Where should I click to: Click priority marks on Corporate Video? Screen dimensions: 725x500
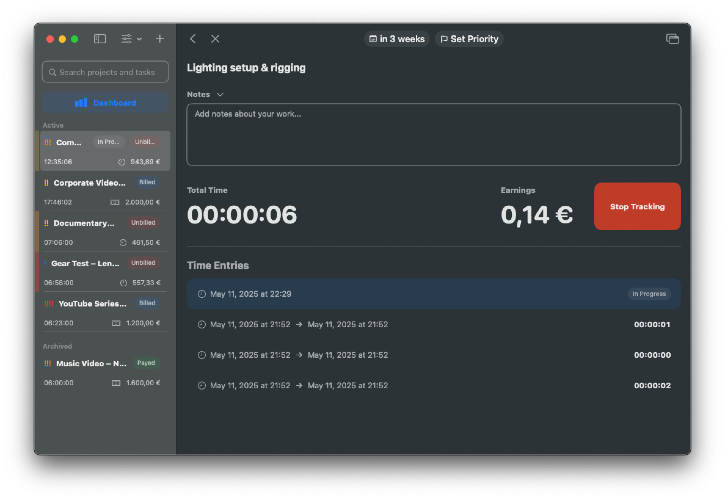coord(46,183)
